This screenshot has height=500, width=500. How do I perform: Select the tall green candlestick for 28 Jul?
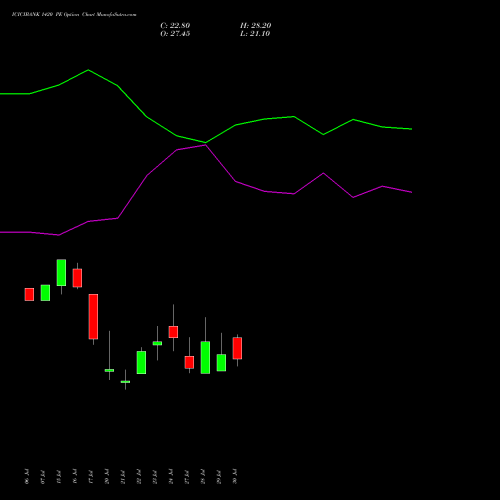pyautogui.click(x=205, y=357)
